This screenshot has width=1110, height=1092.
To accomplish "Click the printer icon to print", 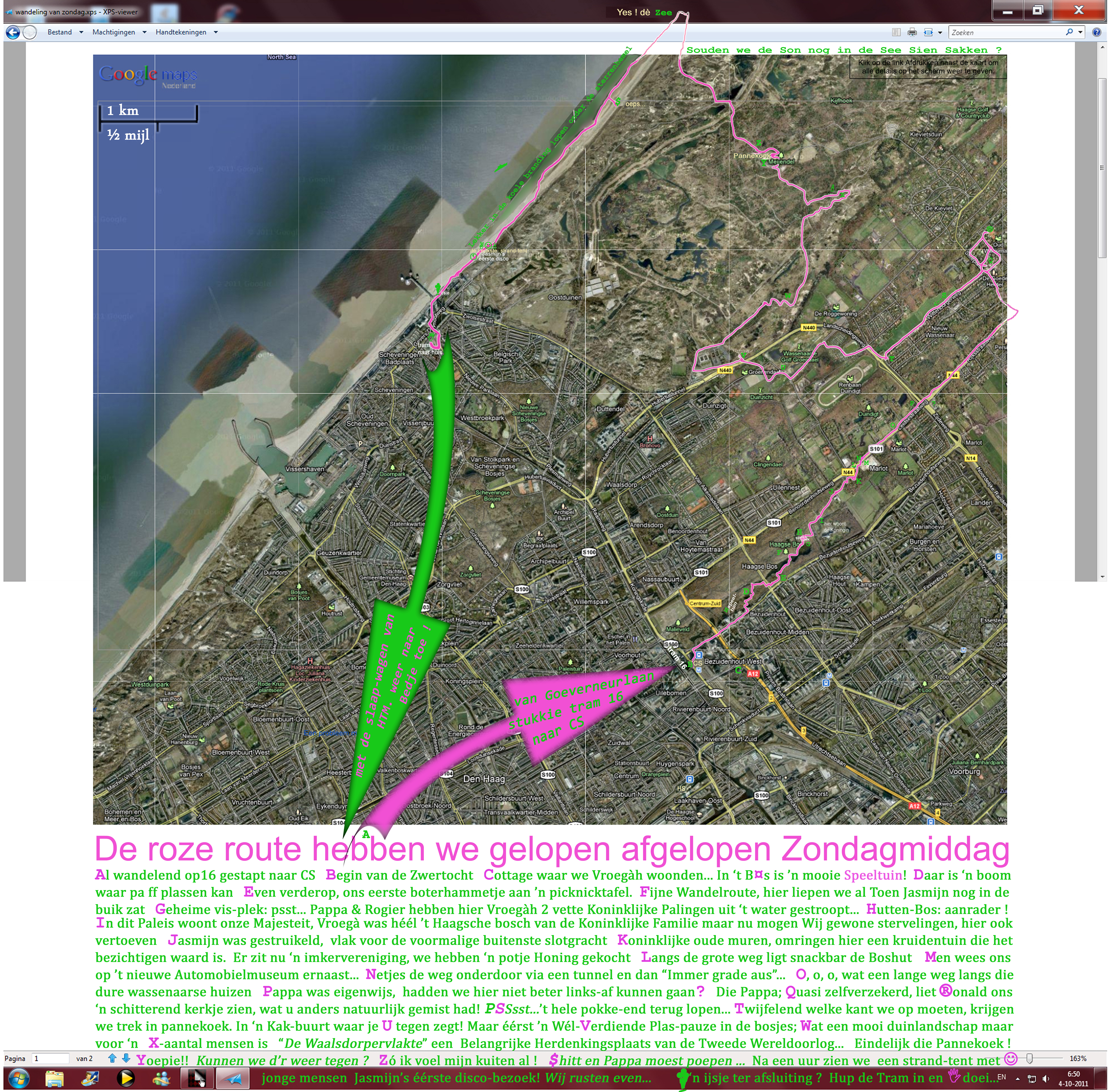I will pos(912,33).
